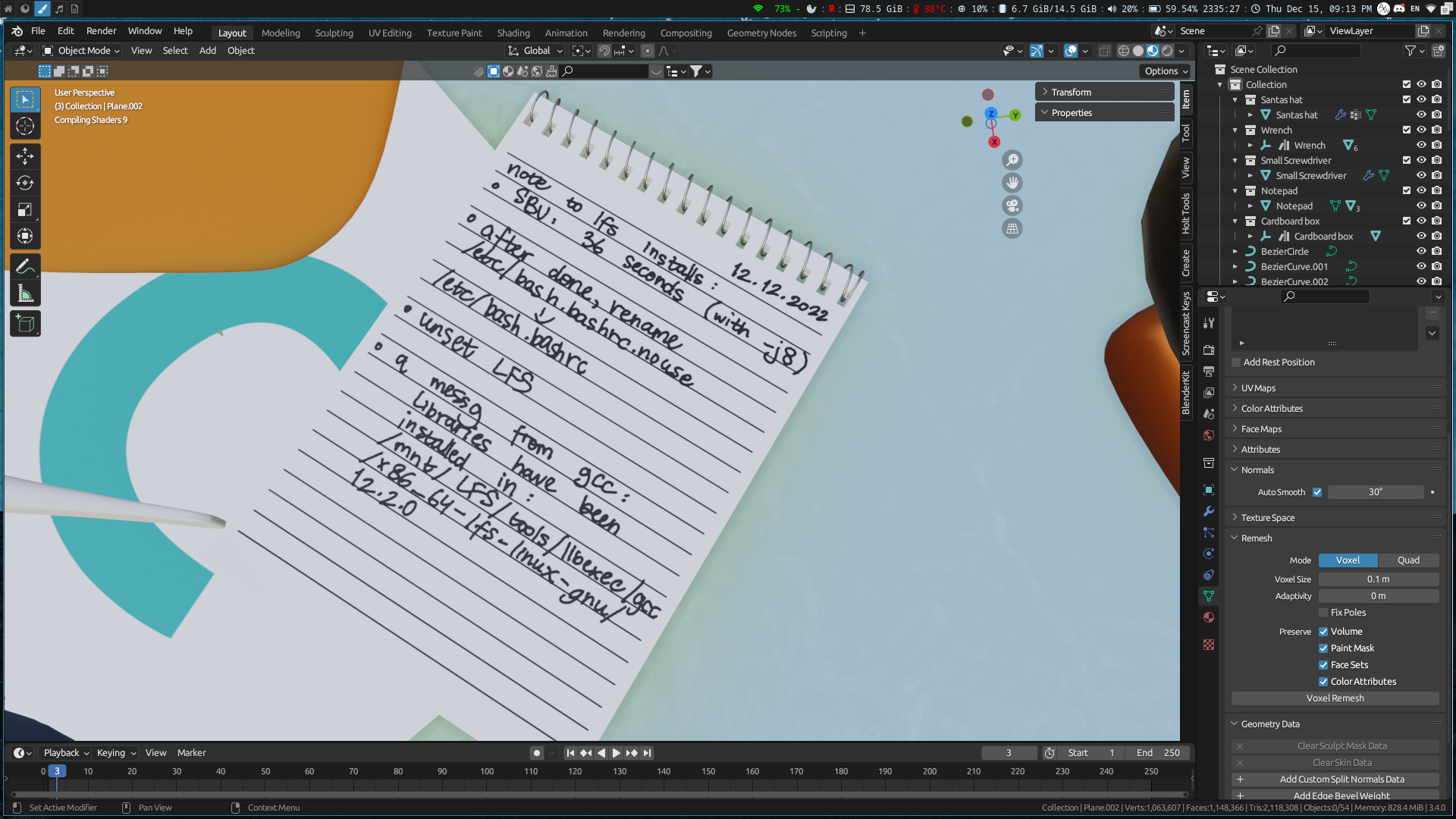The image size is (1456, 819).
Task: Open the Render menu
Action: pyautogui.click(x=101, y=31)
